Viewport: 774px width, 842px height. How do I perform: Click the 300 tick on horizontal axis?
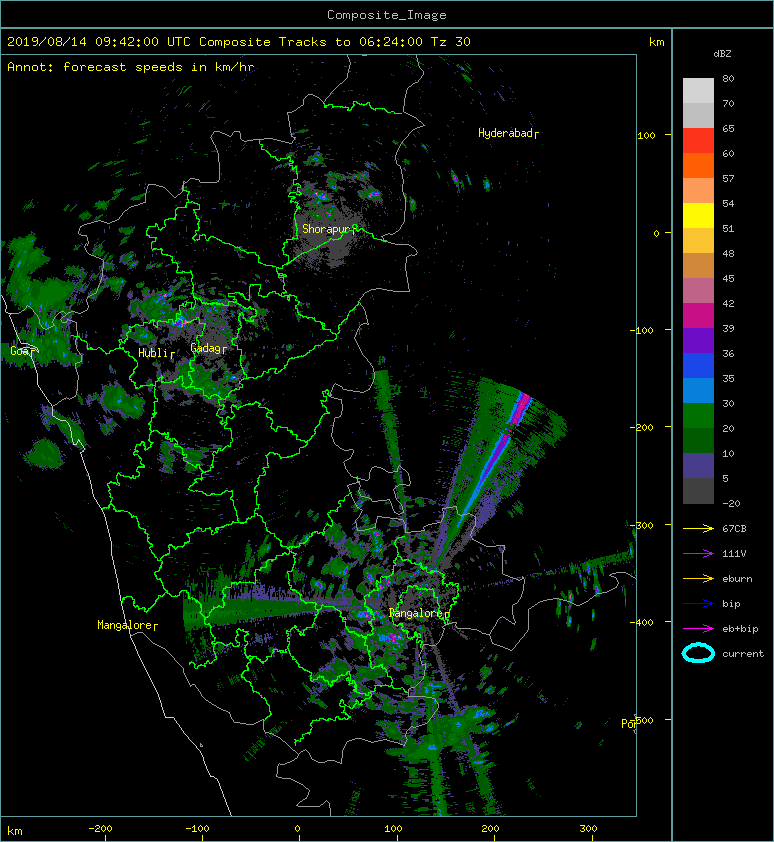click(x=588, y=829)
